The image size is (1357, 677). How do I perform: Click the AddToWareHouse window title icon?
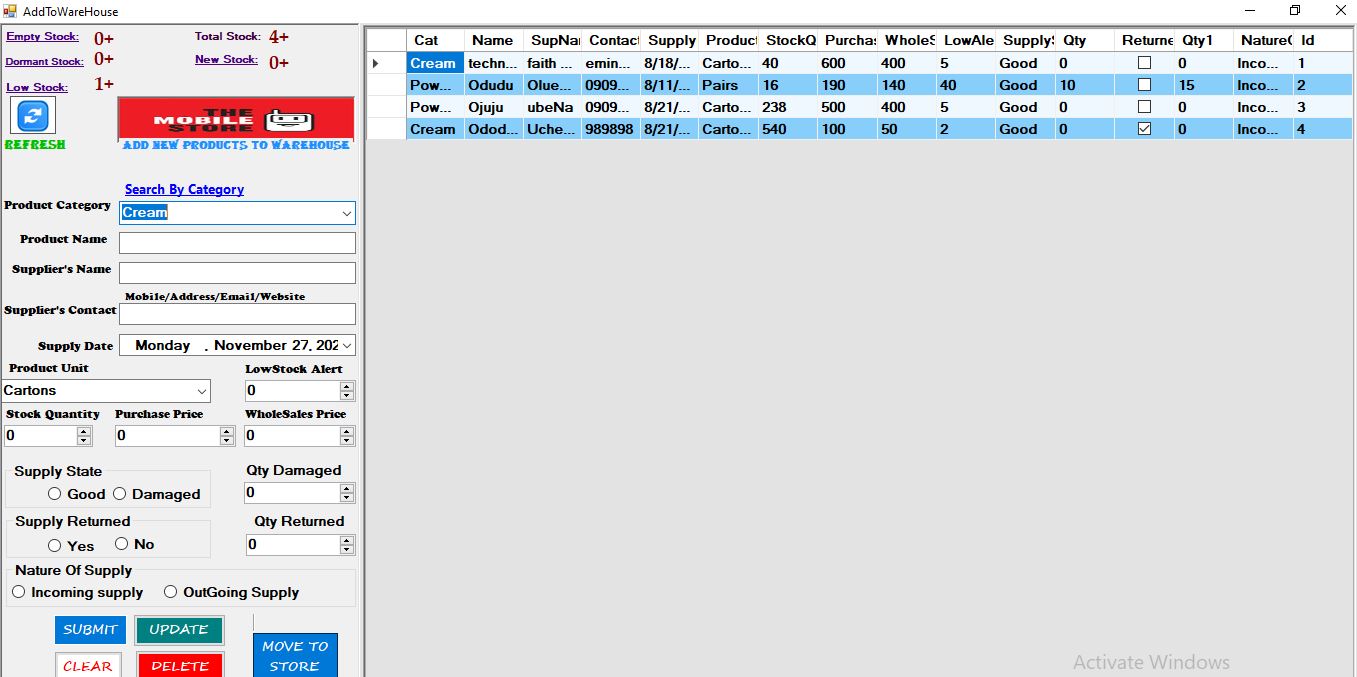coord(10,11)
